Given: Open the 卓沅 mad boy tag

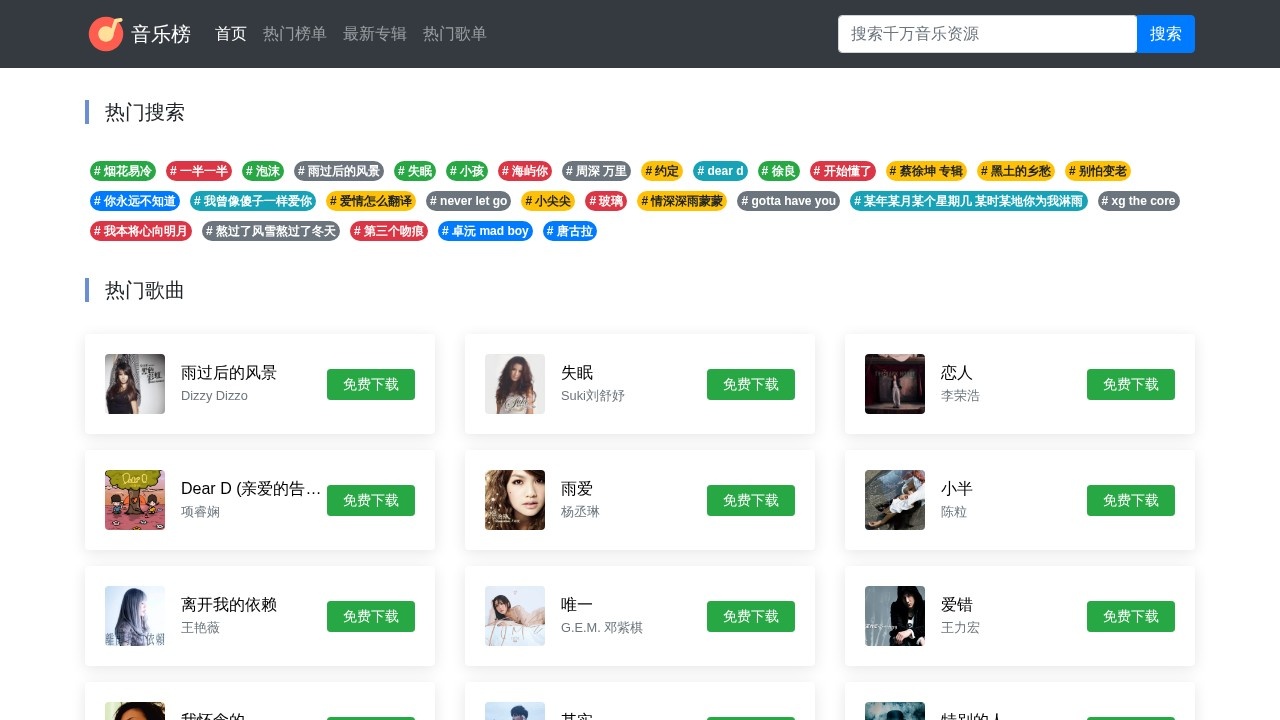Looking at the screenshot, I should tap(485, 231).
